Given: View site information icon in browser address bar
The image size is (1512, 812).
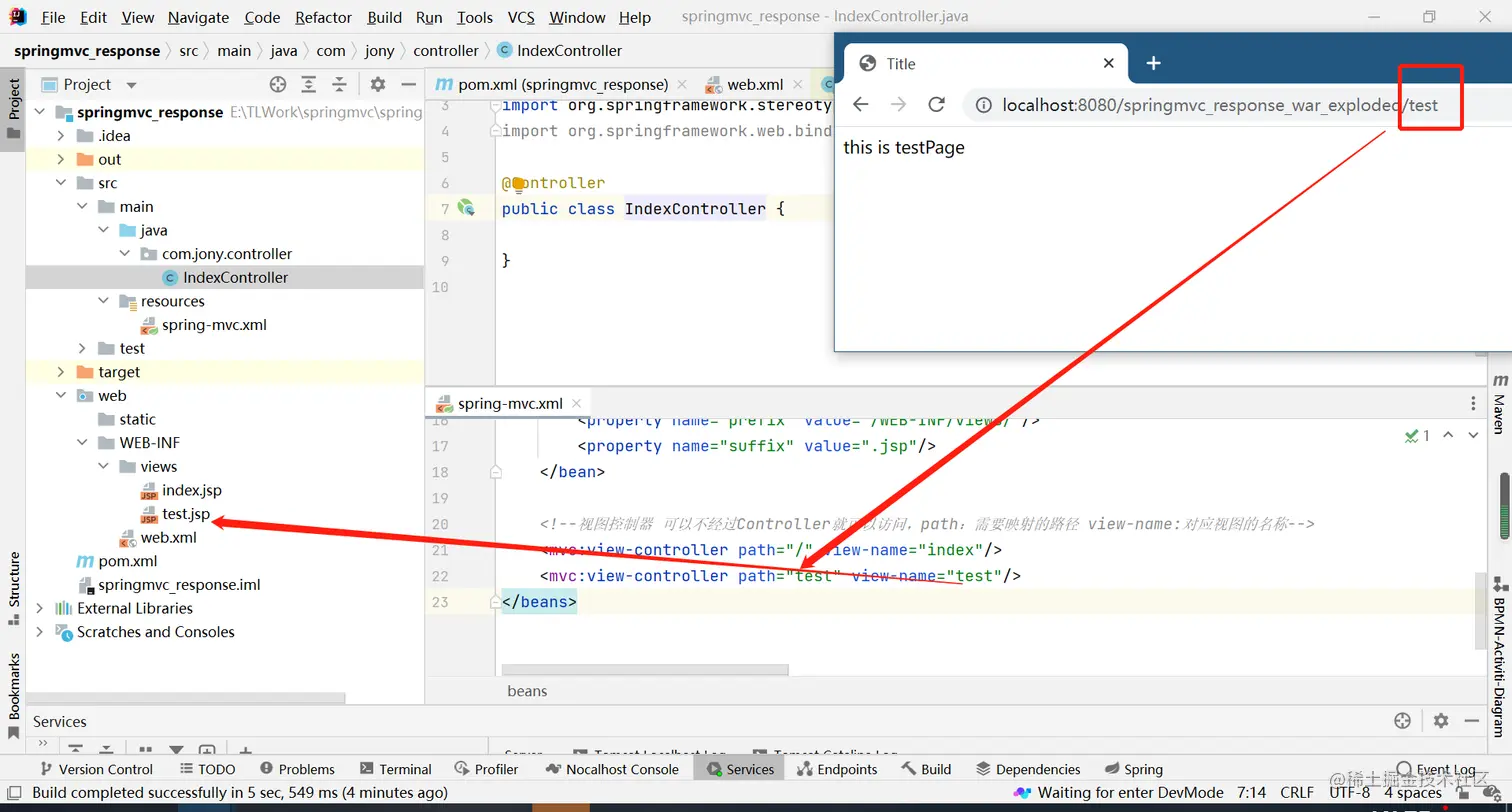Looking at the screenshot, I should click(x=984, y=105).
